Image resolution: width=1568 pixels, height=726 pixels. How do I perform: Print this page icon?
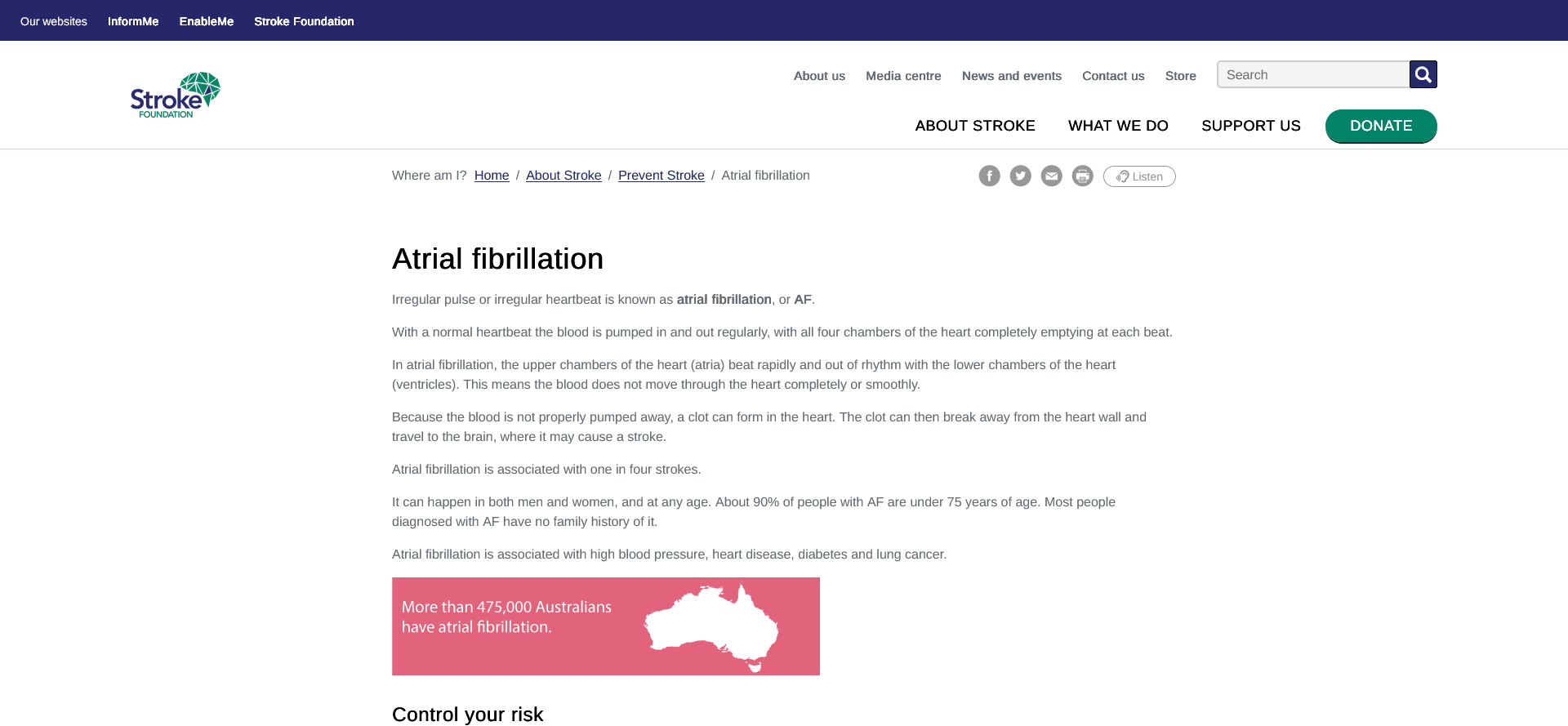[1082, 176]
